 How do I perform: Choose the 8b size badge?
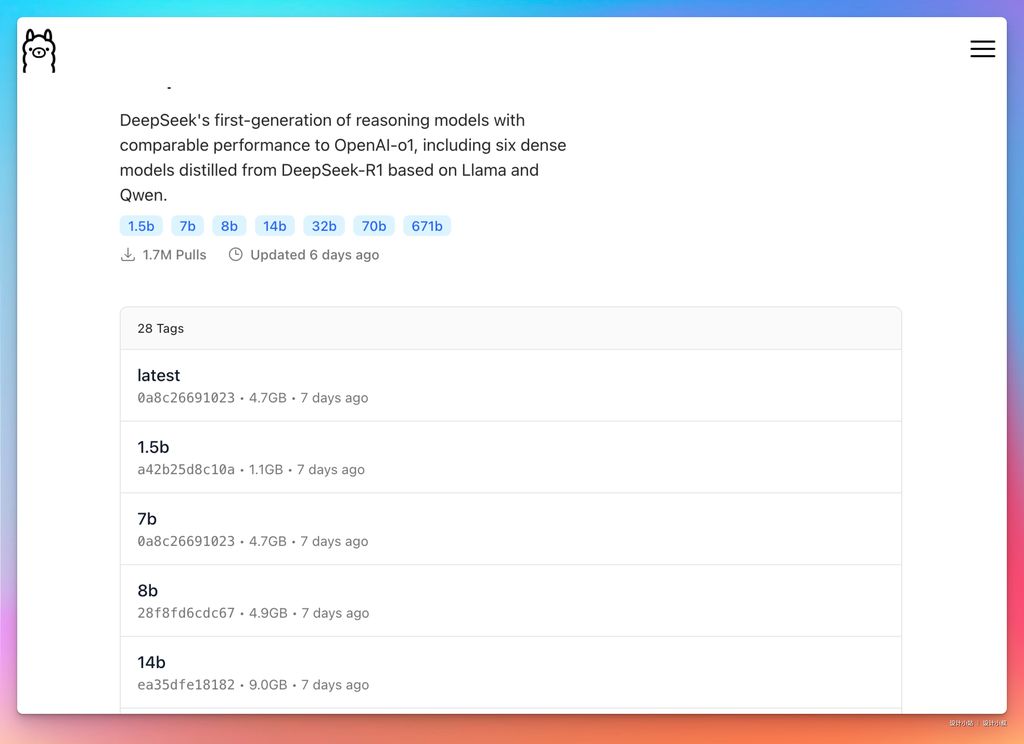pos(229,226)
